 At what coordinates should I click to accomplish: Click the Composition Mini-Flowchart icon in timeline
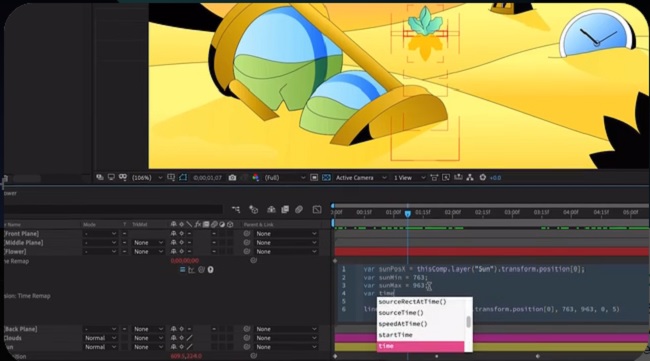pyautogui.click(x=236, y=210)
